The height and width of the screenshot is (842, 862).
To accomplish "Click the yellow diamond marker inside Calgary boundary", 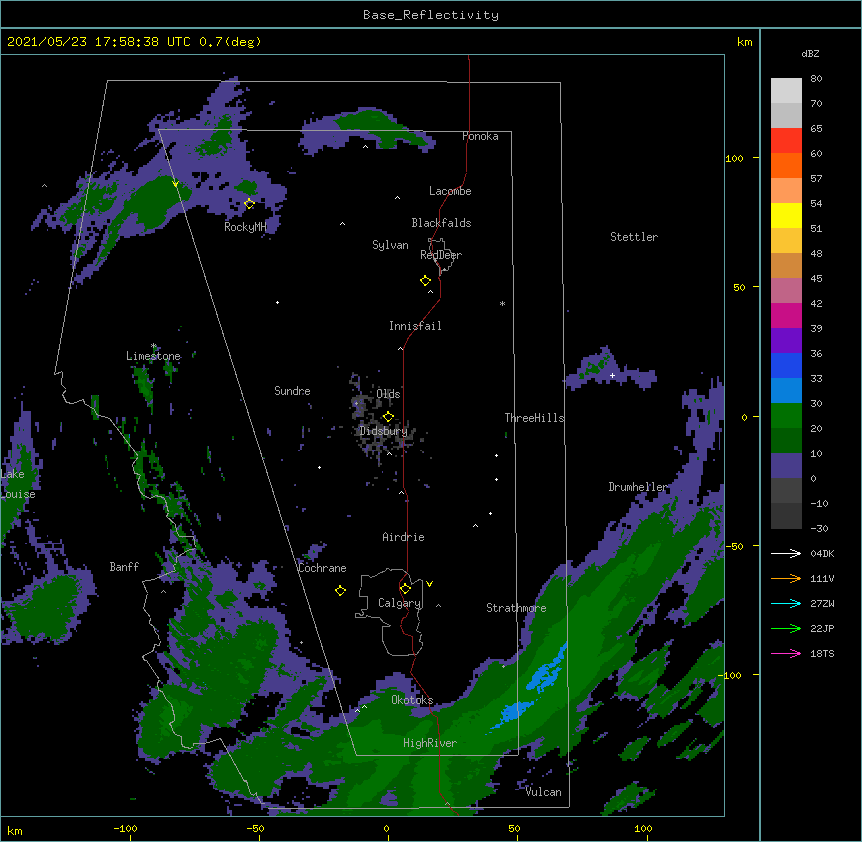I will click(x=405, y=589).
